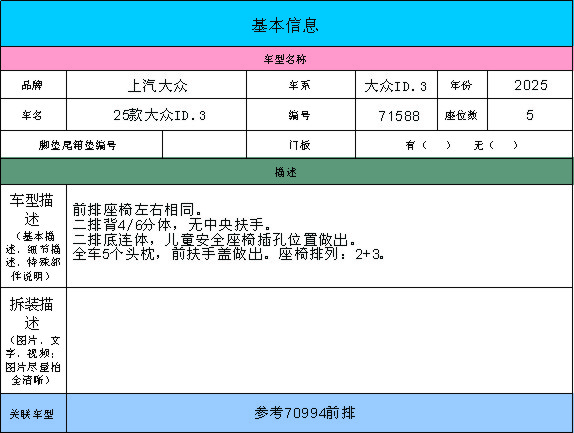Click the 品牌 label cell
Viewport: 574px width, 433px height.
[x=33, y=85]
